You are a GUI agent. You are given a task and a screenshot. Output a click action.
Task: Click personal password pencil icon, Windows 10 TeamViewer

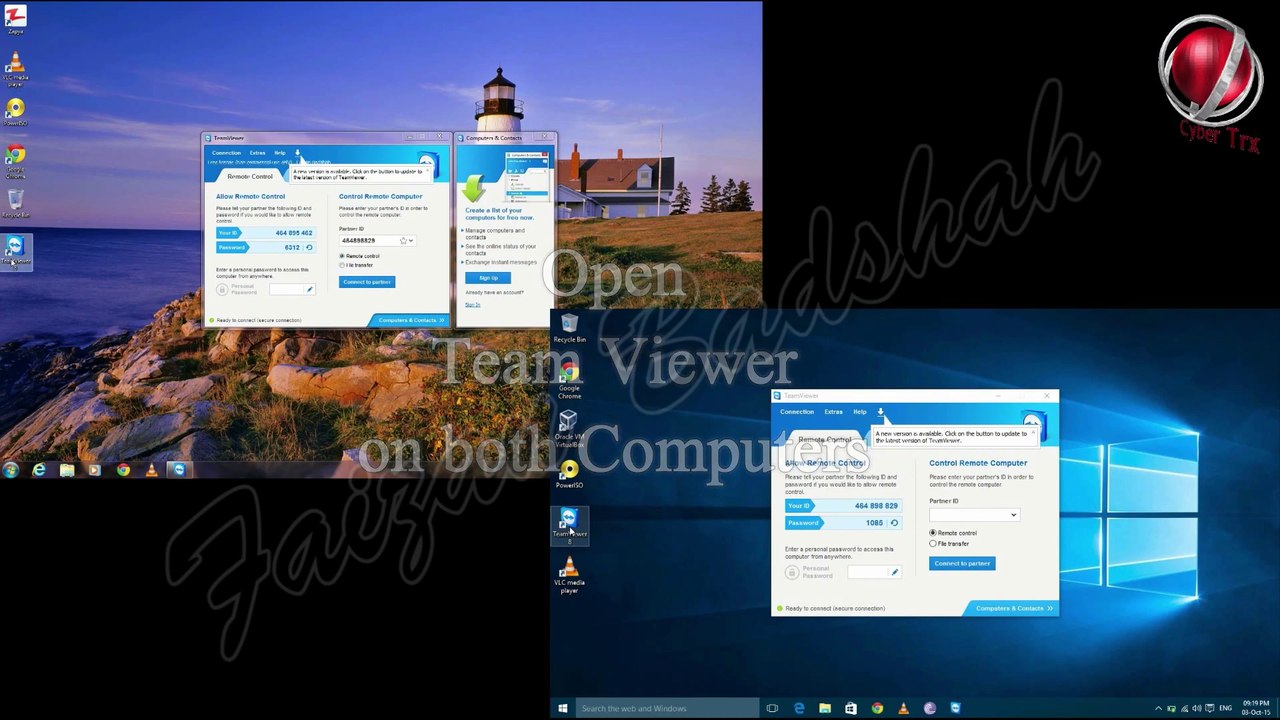pos(894,572)
